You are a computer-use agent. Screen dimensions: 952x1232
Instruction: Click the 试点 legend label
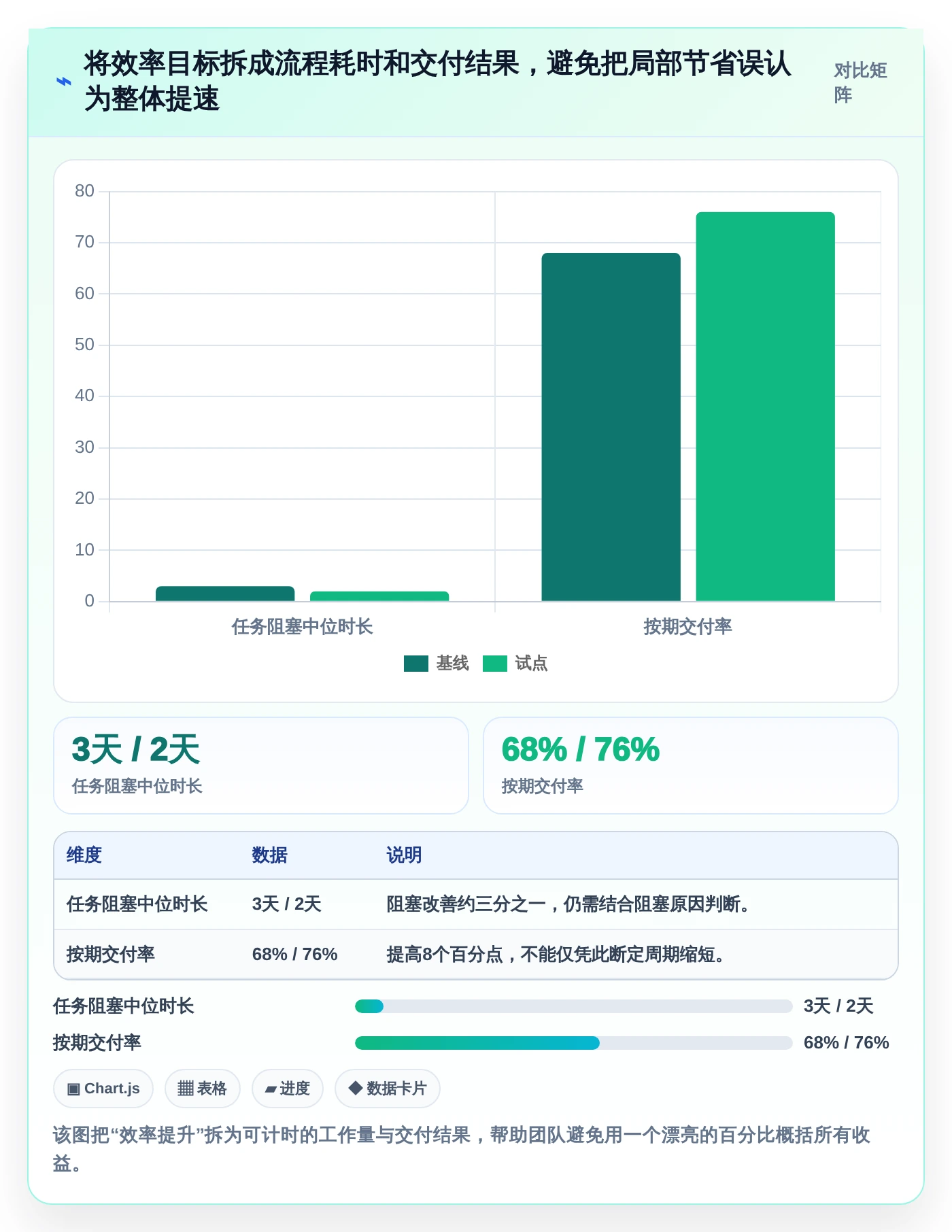(531, 664)
